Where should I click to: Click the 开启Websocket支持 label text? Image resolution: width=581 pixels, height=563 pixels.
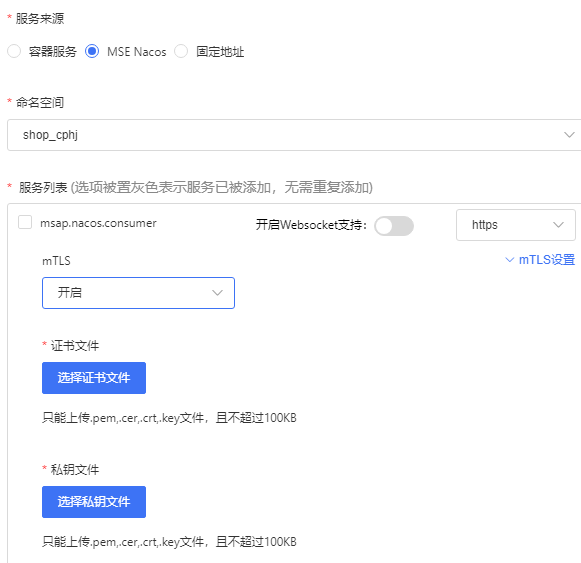coord(311,225)
